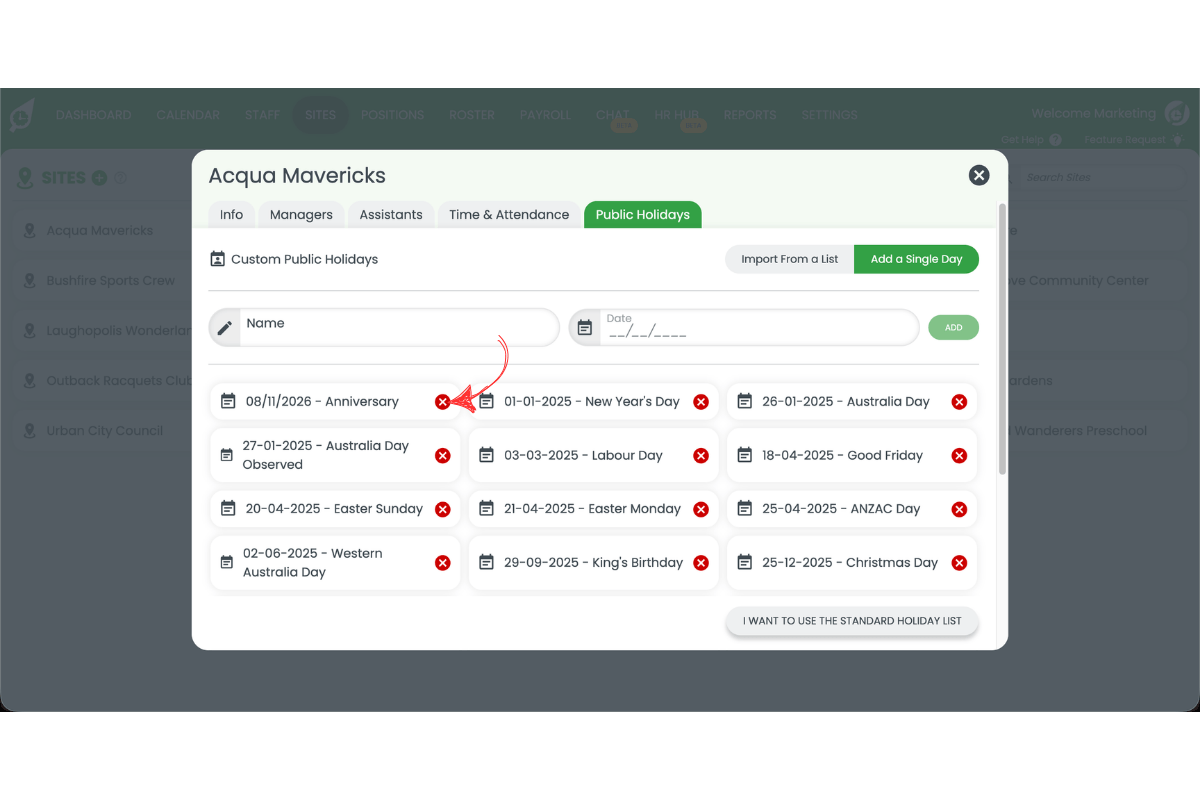The width and height of the screenshot is (1200, 800).
Task: Focus the holiday Name input field
Action: tap(396, 327)
